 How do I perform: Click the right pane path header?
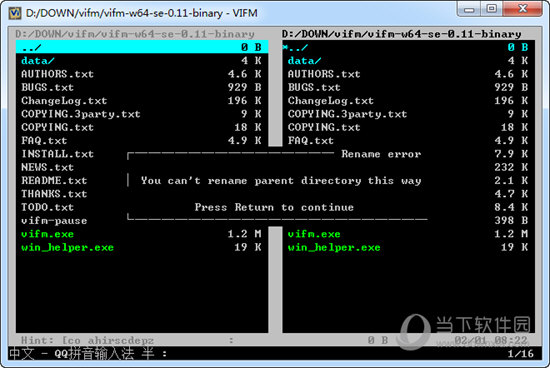[402, 34]
